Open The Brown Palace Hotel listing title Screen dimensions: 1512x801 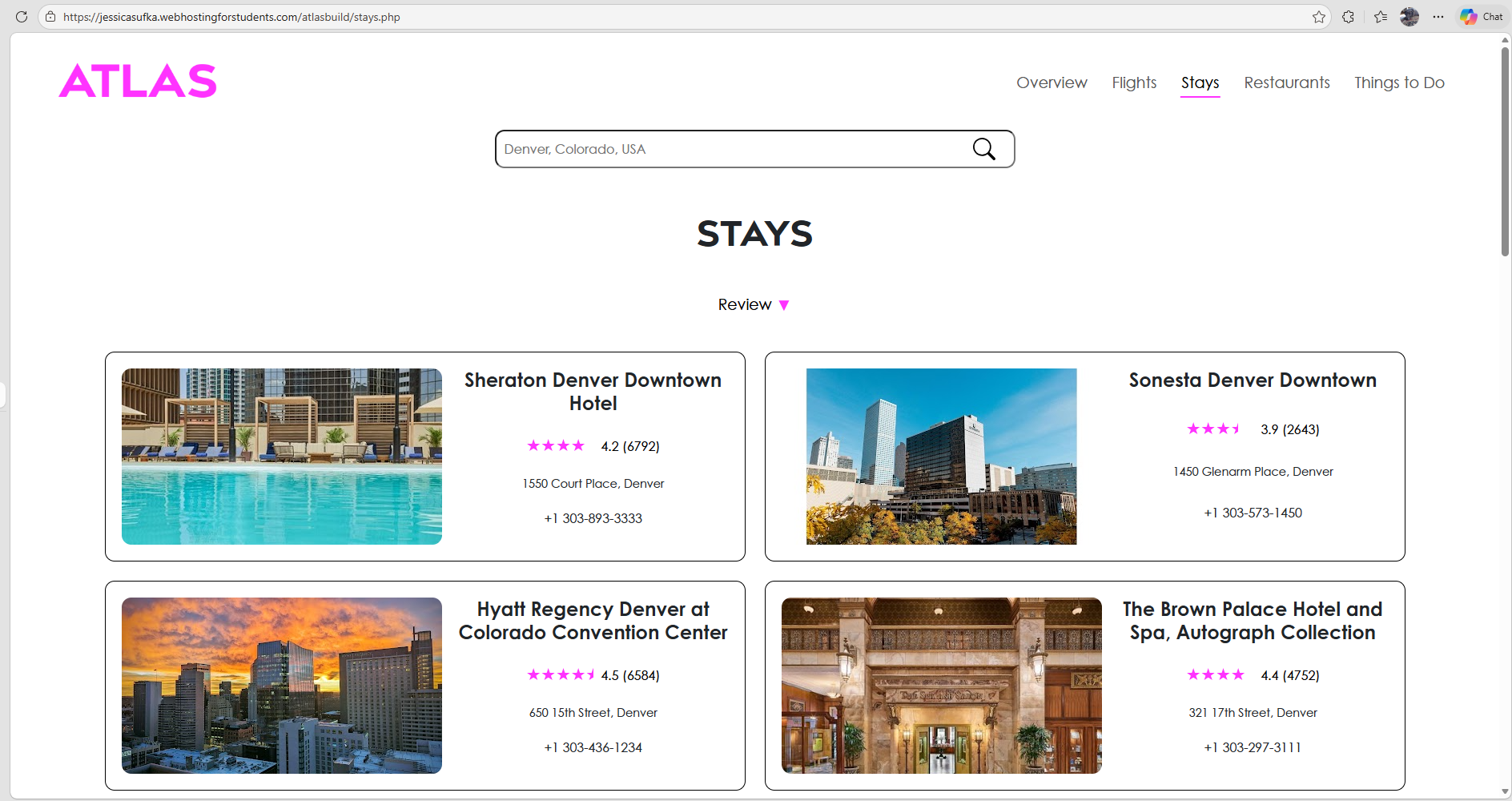[1253, 621]
